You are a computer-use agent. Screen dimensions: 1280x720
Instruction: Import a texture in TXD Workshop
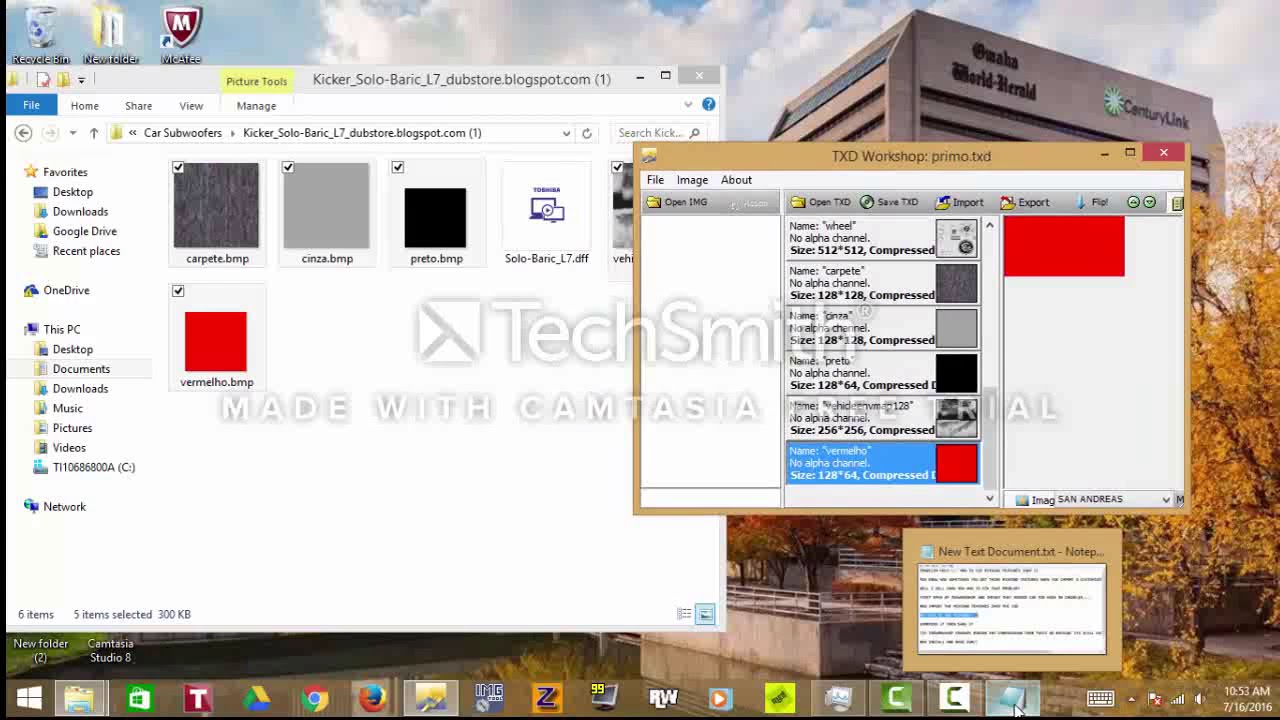pos(958,202)
